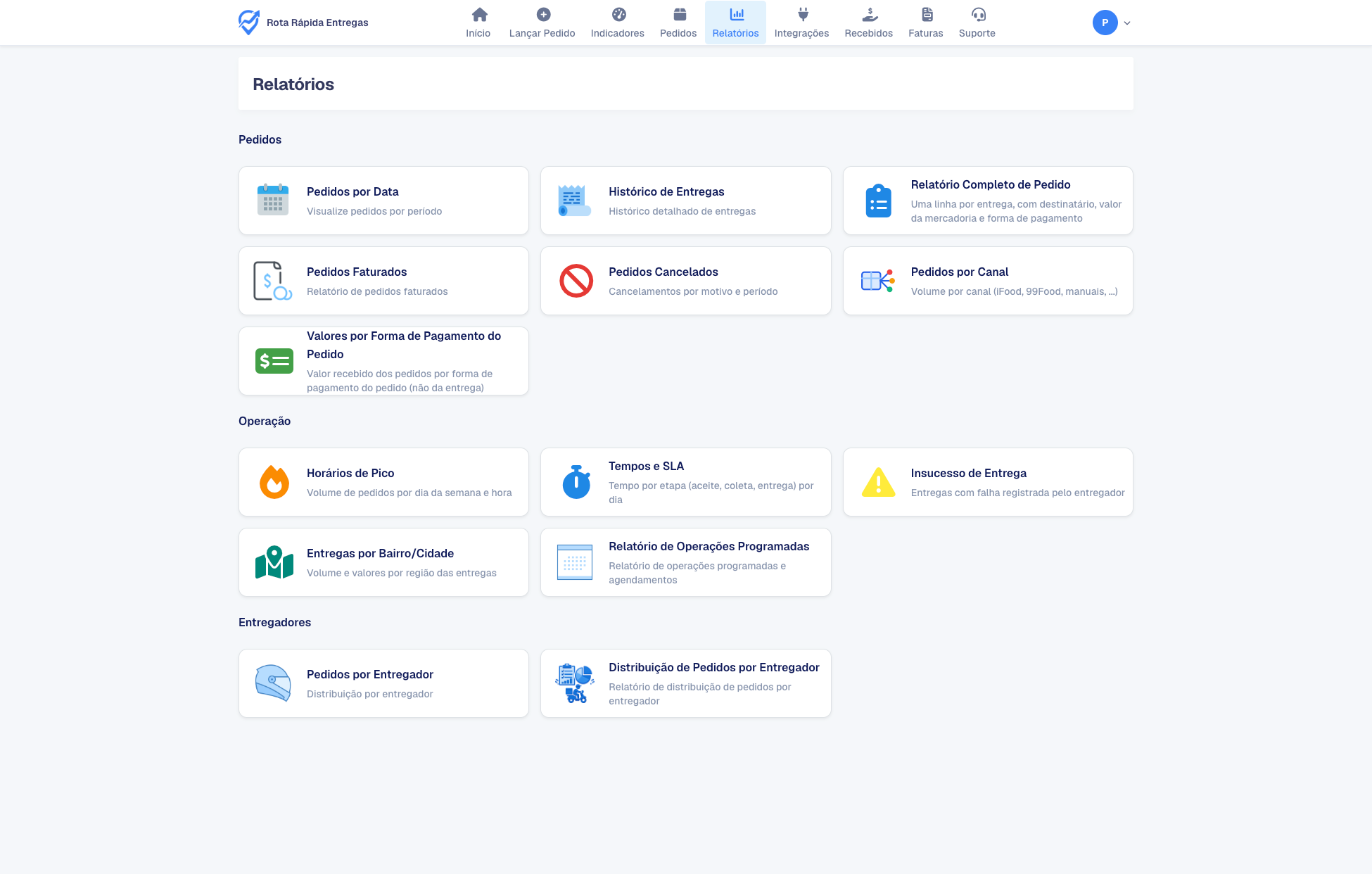Click the text "Relatório de operações programadas e agendamentos"
Screen dimensions: 1372x874
[x=698, y=573]
